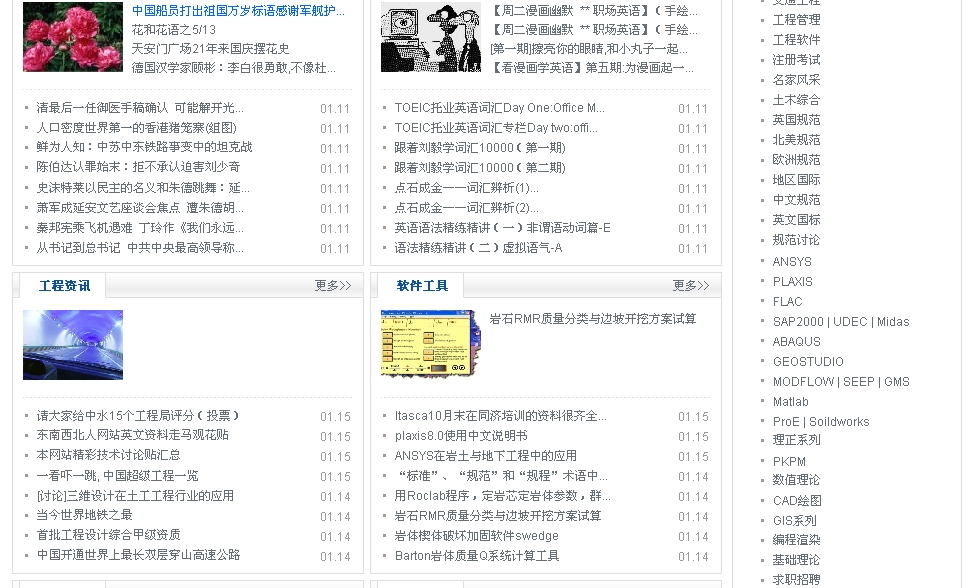Open 秦邦宪乘飞机遇难 article link
Viewport: 969px width, 588px height.
tap(140, 228)
